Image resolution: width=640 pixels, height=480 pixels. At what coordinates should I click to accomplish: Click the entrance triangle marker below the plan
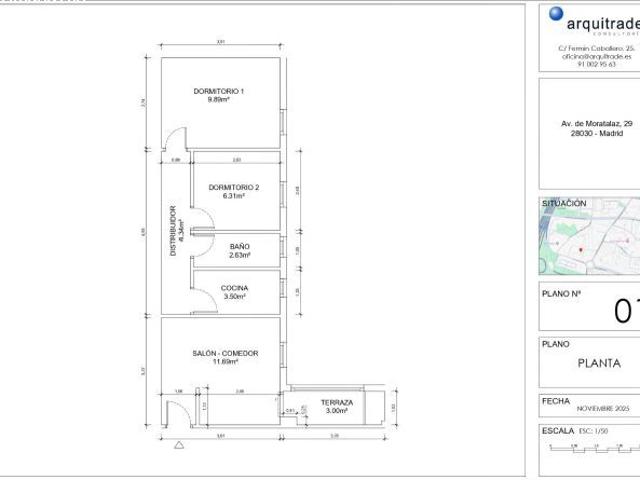tap(178, 443)
